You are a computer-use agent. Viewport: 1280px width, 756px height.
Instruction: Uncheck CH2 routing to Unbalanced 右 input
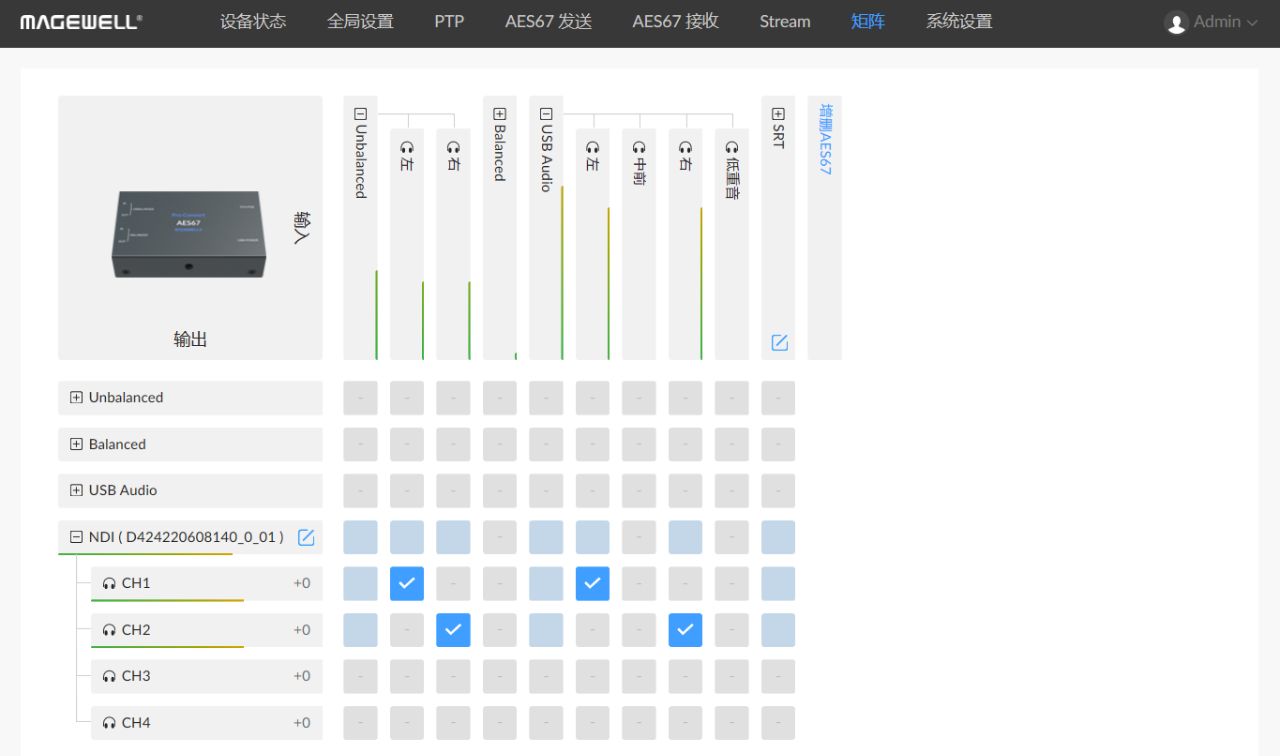(x=453, y=630)
